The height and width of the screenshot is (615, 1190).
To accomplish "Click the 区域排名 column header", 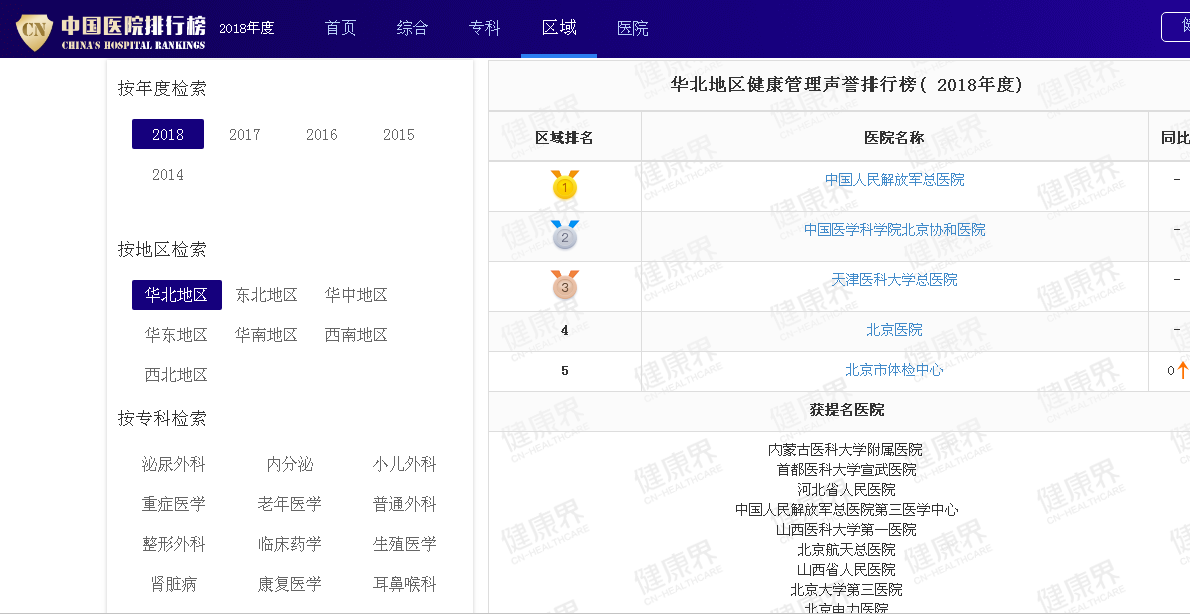I will [x=565, y=137].
